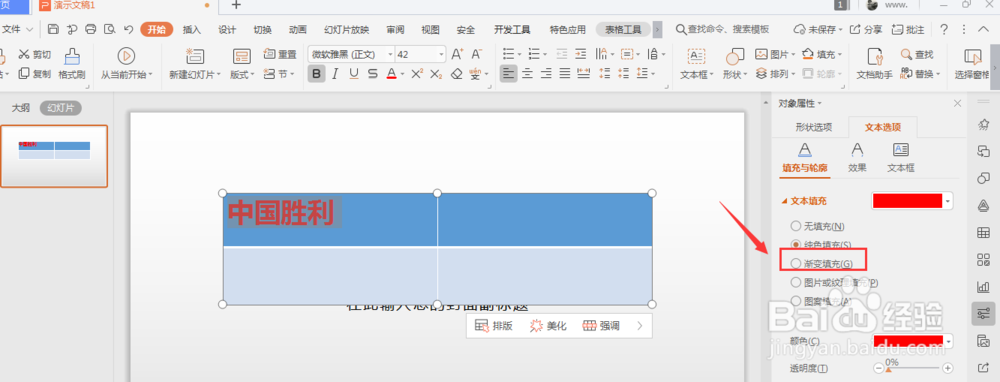Click the Beautify (美化) button in floating toolbar
1000x382 pixels.
[x=548, y=326]
